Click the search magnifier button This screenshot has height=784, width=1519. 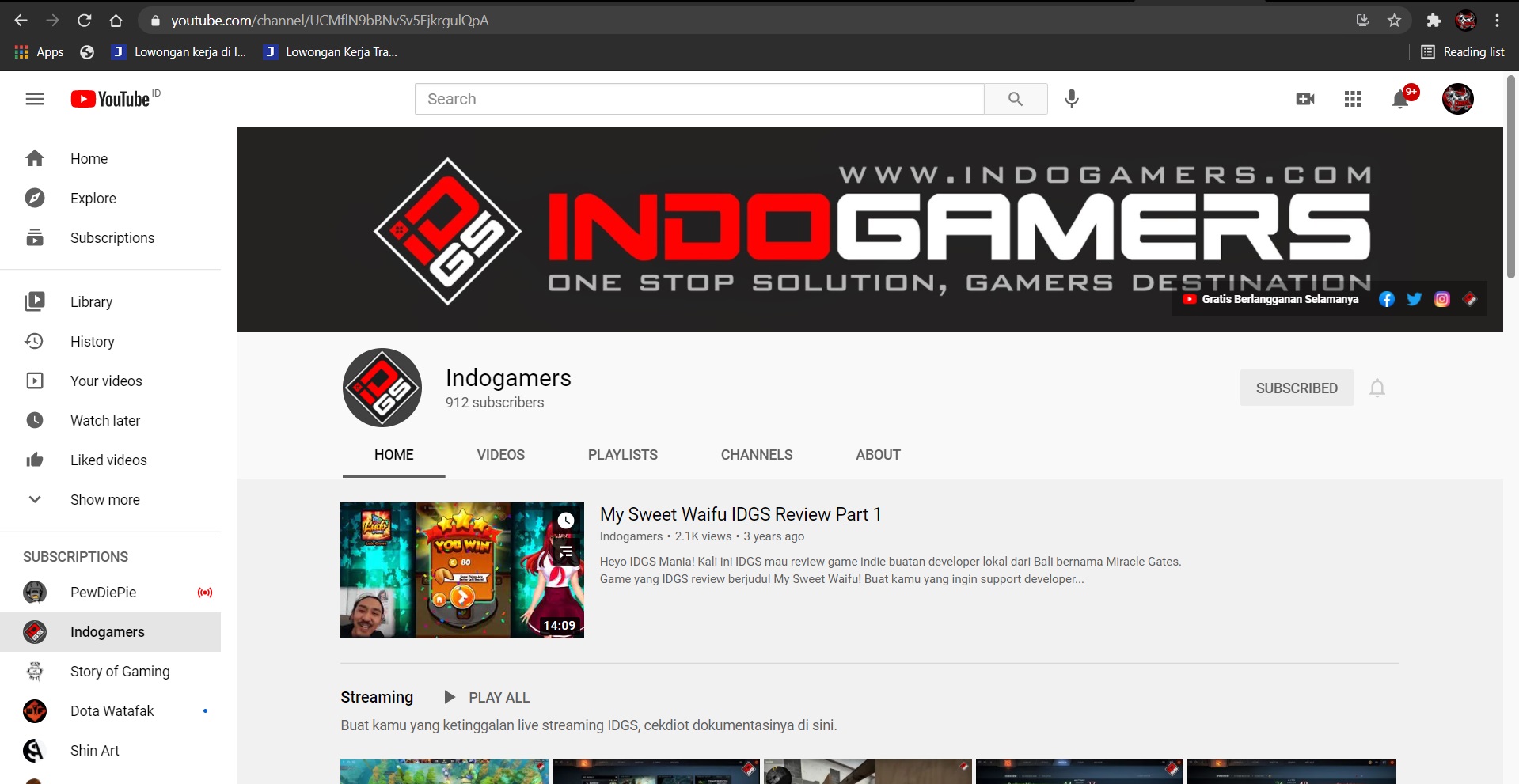1016,99
